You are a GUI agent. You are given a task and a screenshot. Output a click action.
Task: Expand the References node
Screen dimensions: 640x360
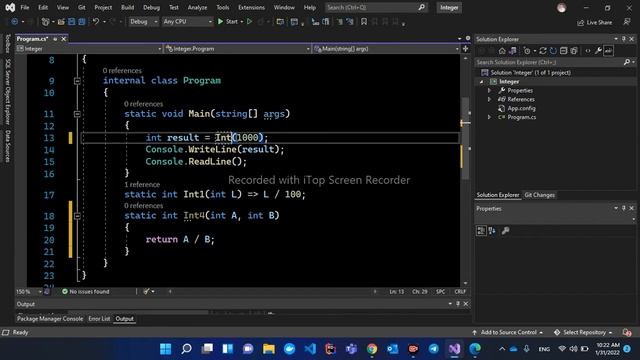click(x=489, y=100)
